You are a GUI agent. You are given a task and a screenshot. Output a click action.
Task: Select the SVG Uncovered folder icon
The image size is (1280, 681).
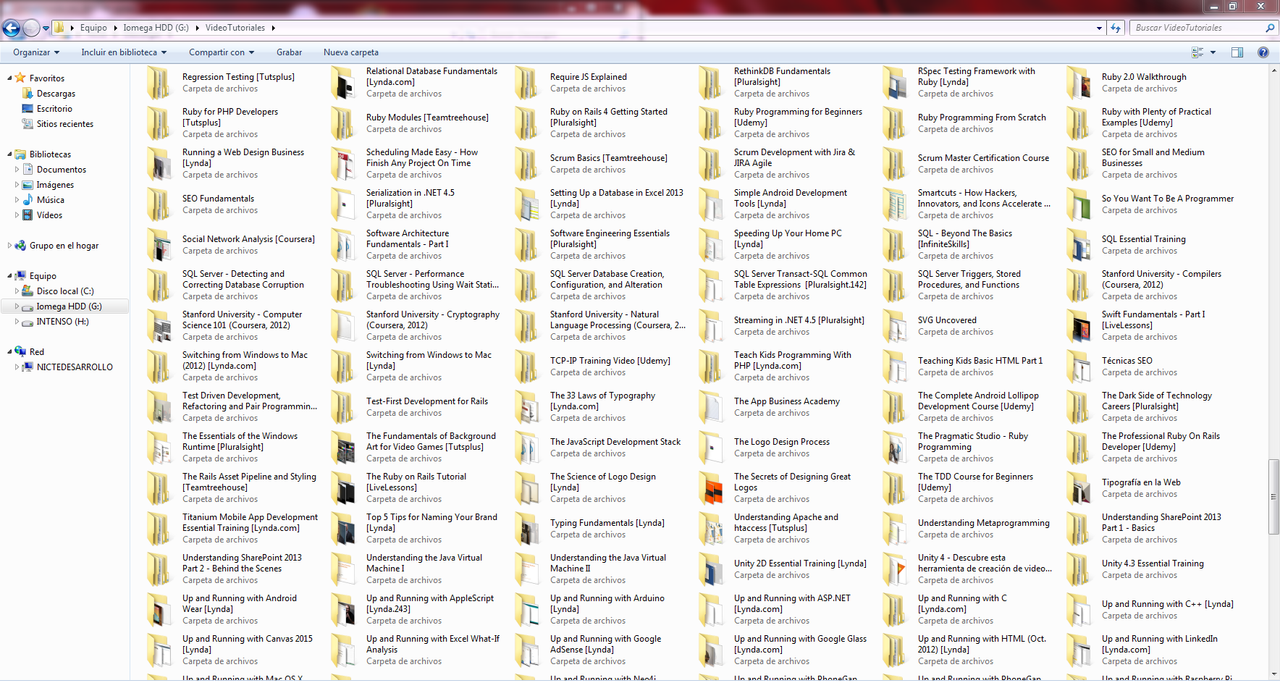(x=895, y=326)
